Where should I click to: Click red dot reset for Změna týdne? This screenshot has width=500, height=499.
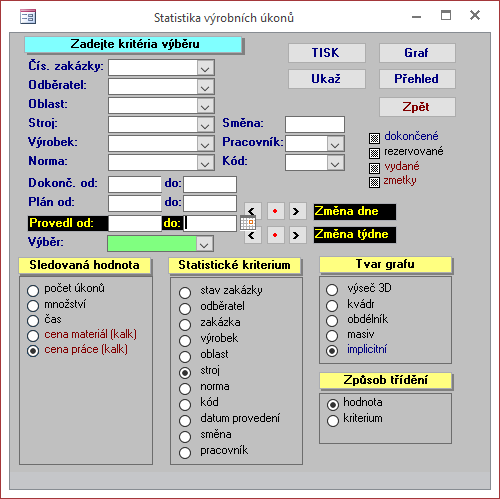click(x=275, y=235)
